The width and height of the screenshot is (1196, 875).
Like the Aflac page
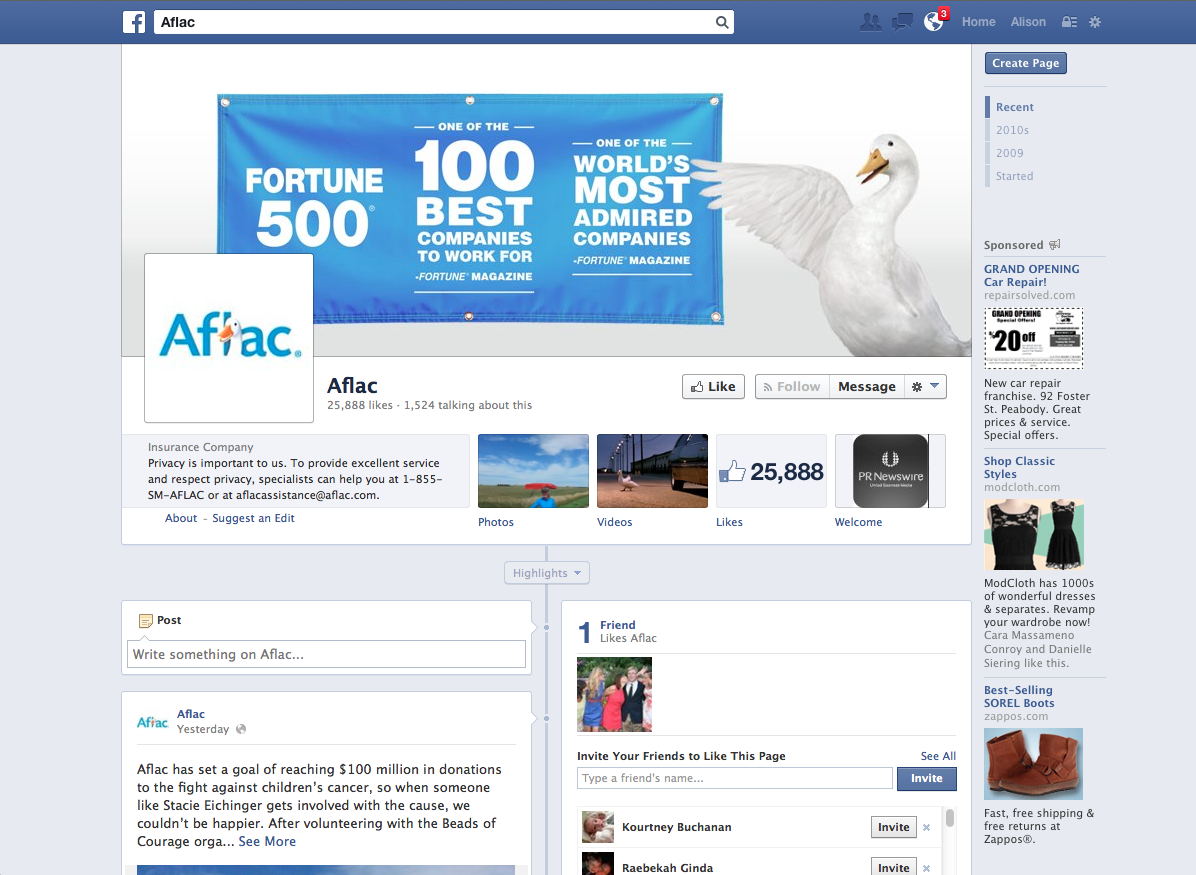click(x=713, y=386)
